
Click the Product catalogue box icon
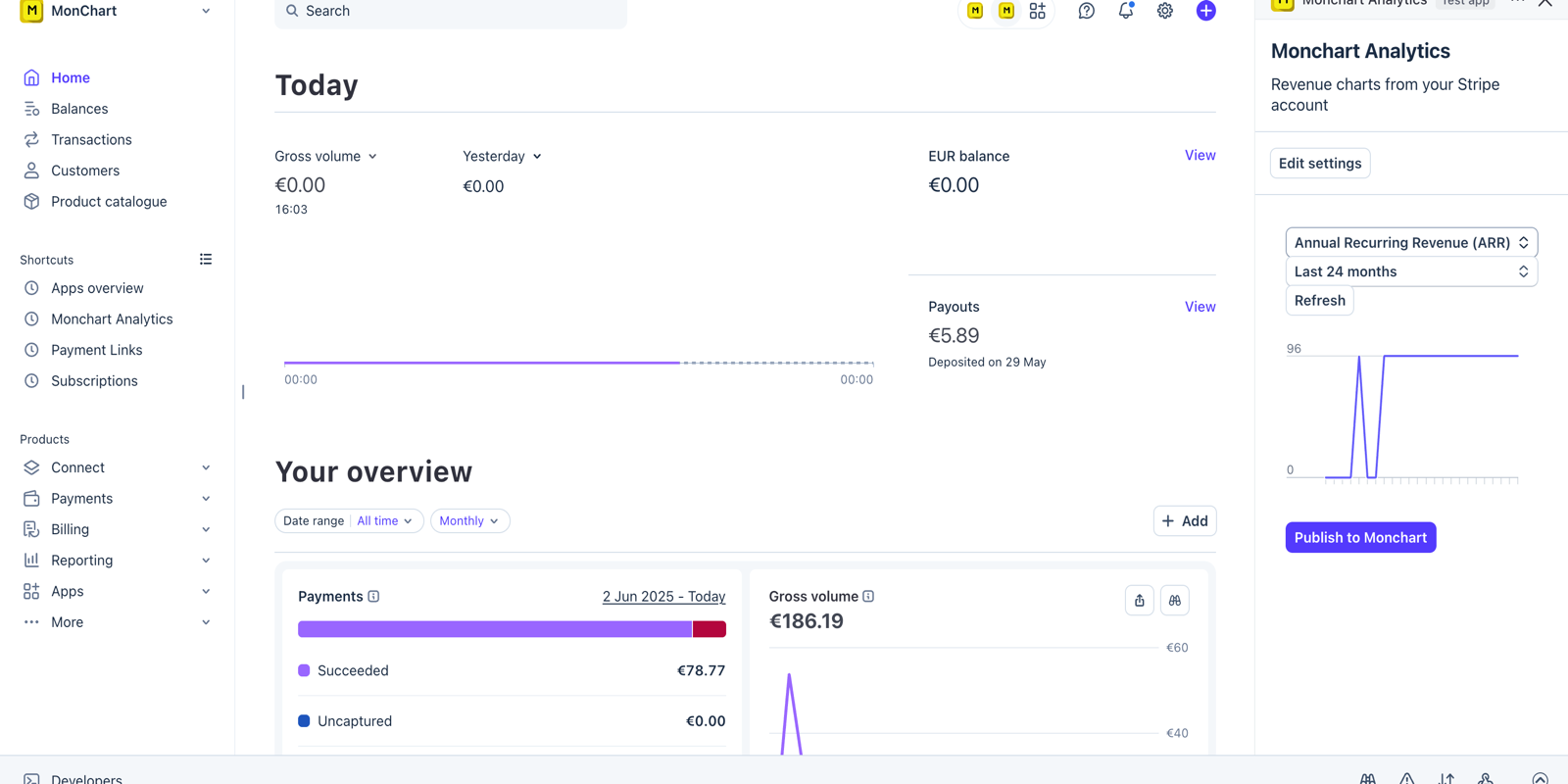point(31,202)
